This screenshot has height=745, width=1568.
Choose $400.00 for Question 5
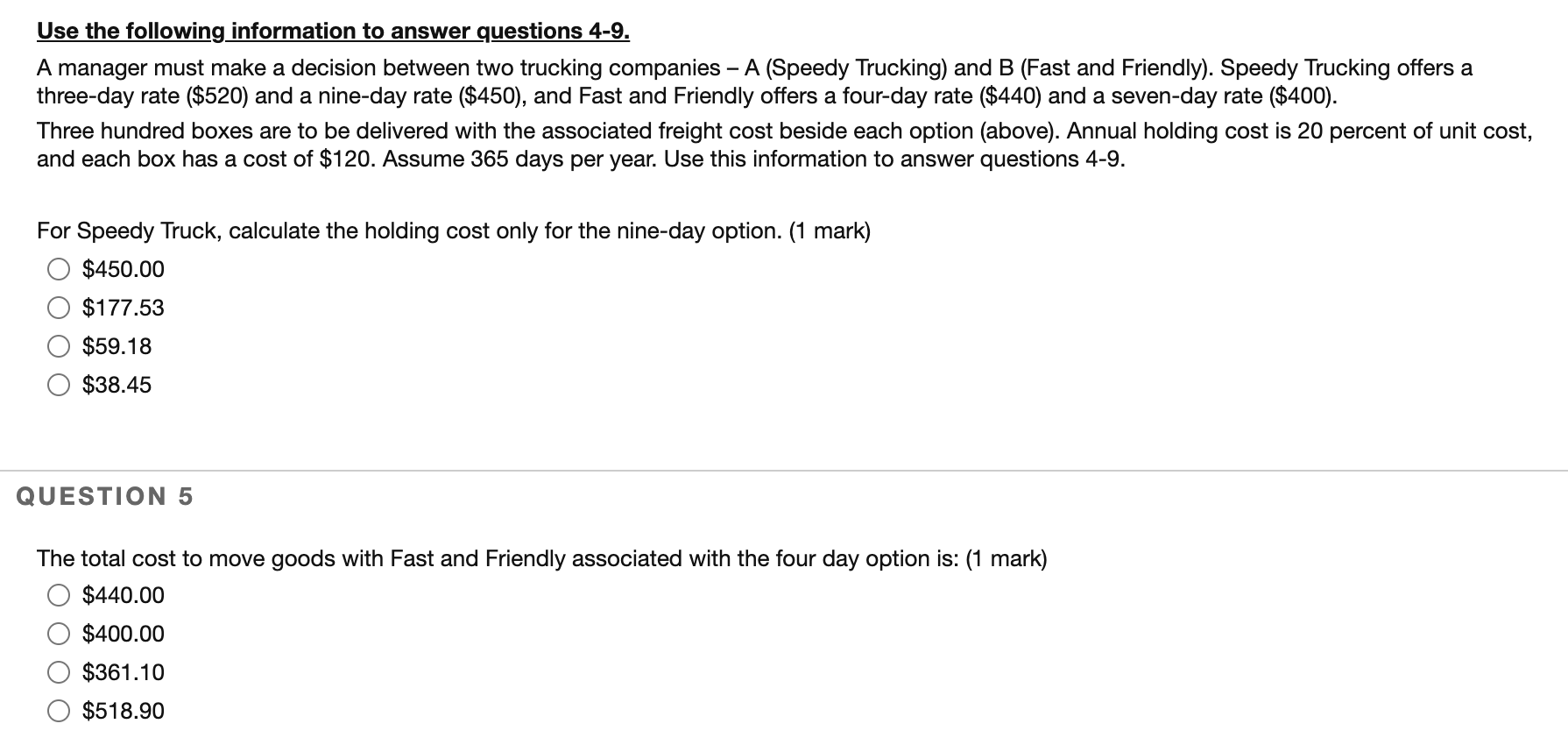[x=58, y=634]
